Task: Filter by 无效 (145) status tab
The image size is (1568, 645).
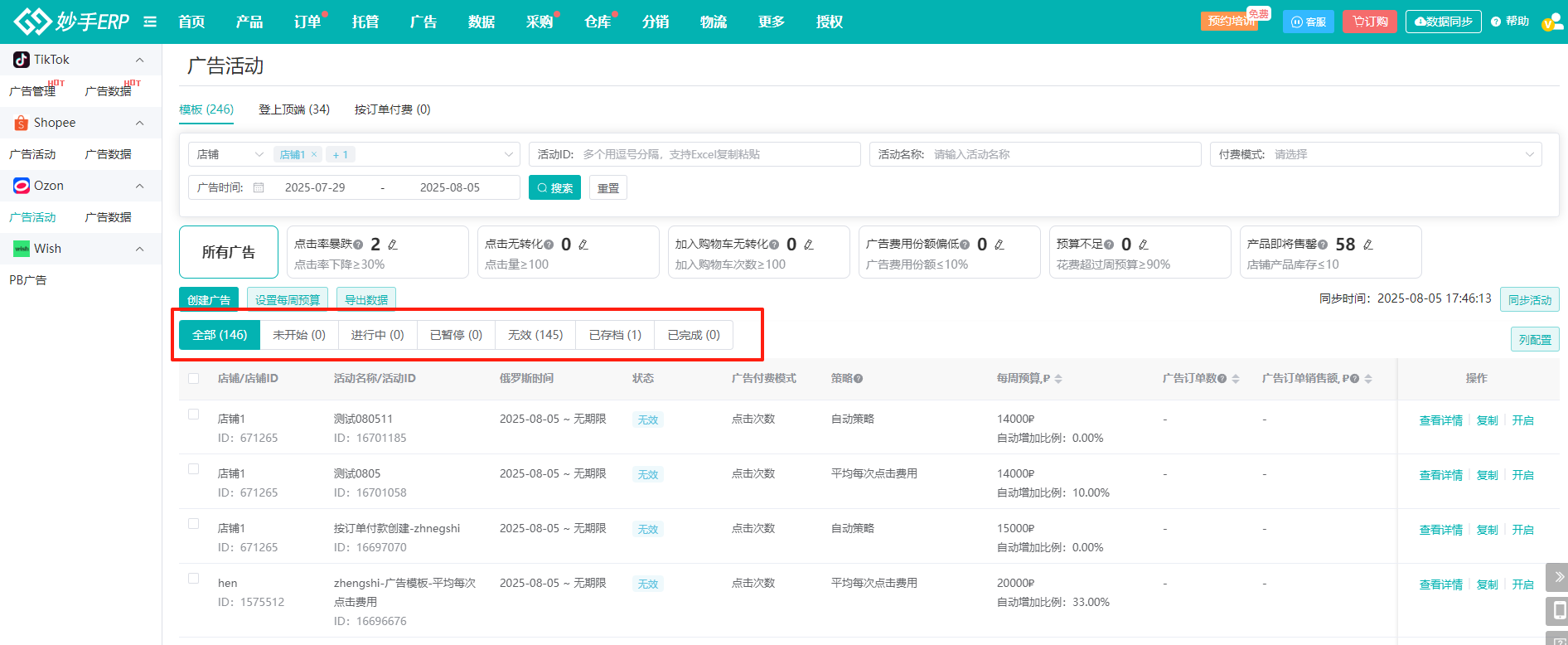Action: click(535, 335)
